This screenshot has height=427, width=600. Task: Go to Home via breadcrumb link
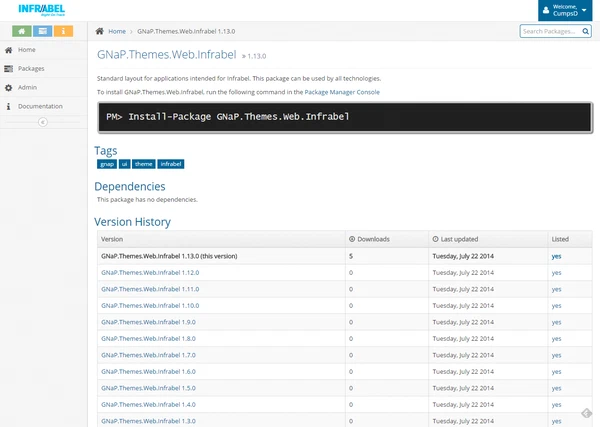(x=117, y=31)
